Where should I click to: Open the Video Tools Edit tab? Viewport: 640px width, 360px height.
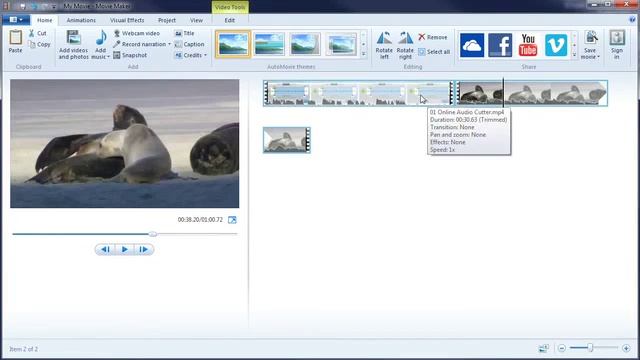(230, 20)
